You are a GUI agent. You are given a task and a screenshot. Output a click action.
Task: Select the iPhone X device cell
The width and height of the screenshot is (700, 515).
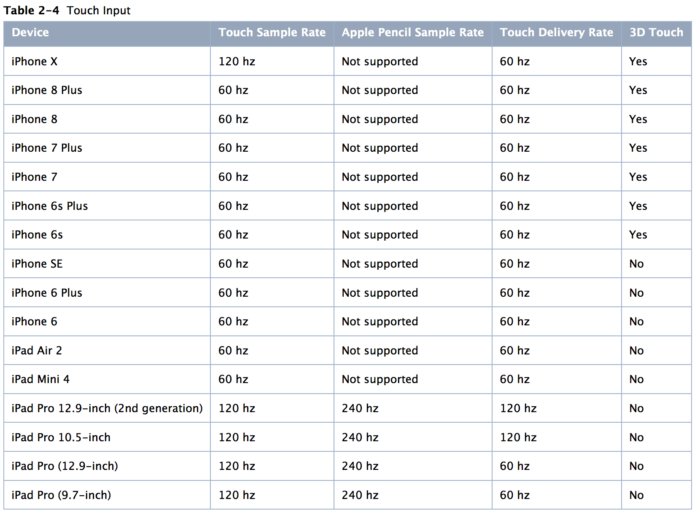[x=36, y=61]
